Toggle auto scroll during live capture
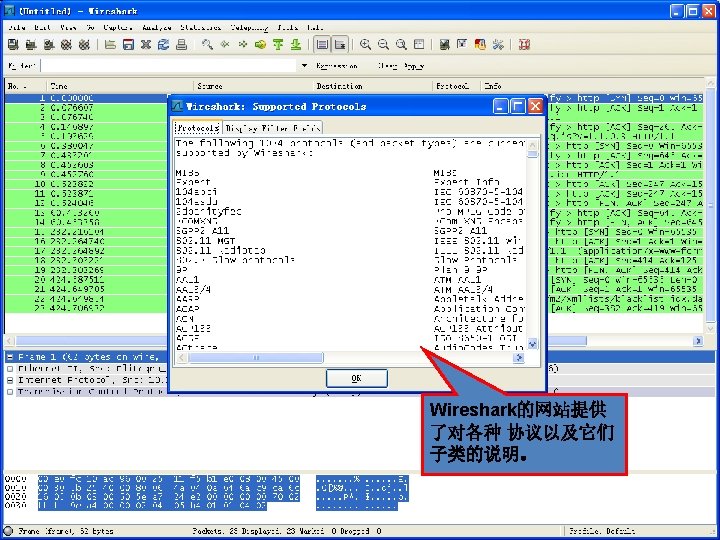The width and height of the screenshot is (720, 540). tap(340, 45)
